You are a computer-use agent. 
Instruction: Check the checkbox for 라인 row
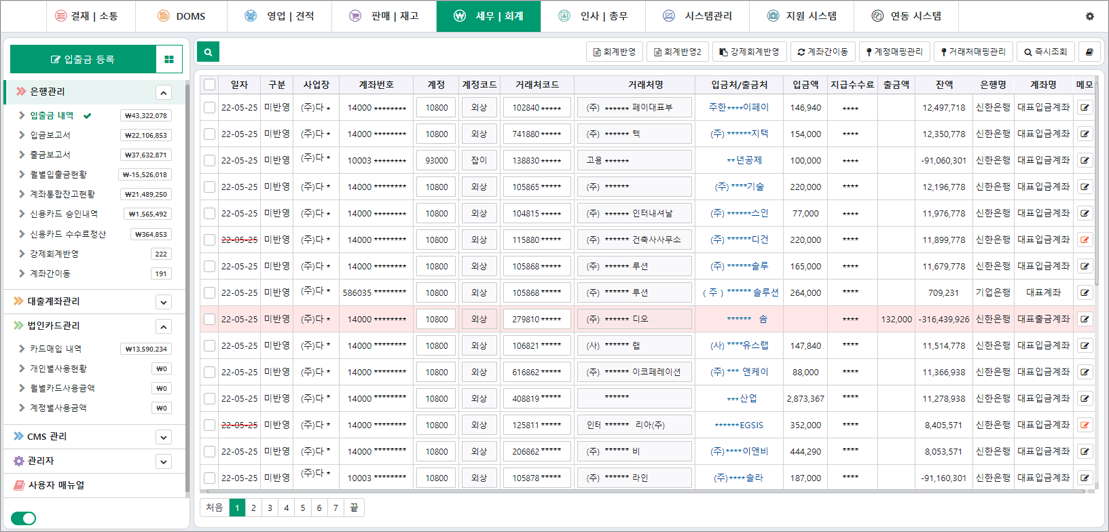tap(209, 478)
